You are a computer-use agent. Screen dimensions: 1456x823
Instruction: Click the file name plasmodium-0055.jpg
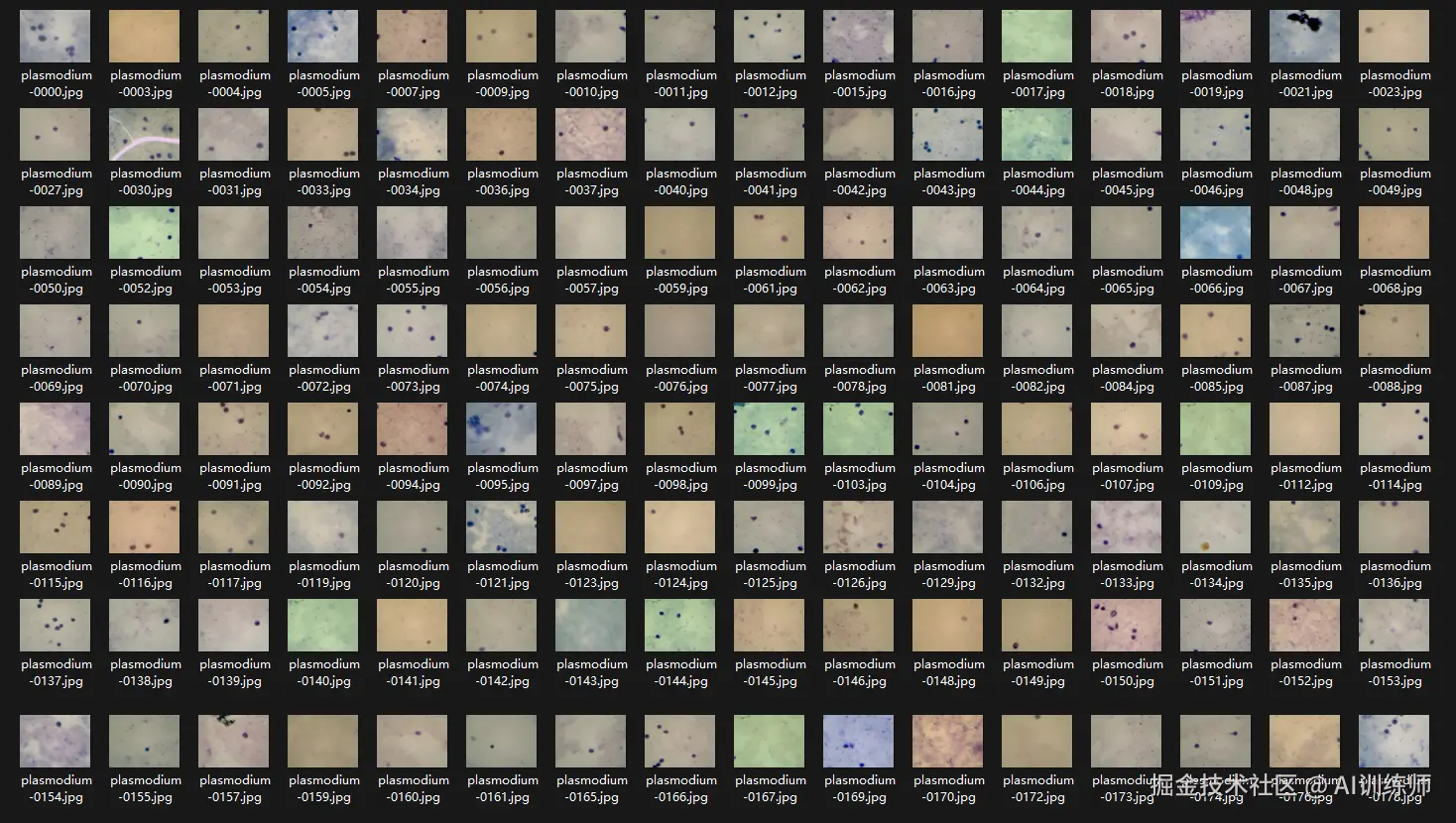(x=414, y=280)
